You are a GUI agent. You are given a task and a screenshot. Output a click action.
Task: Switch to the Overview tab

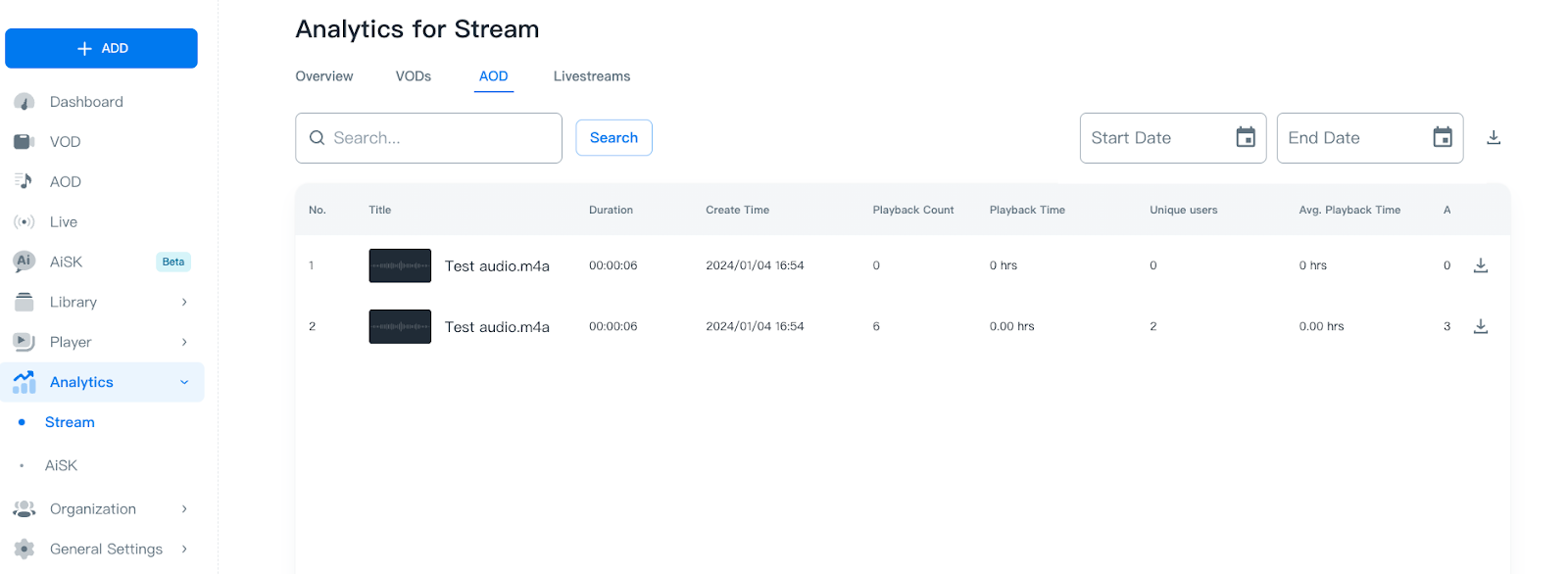(324, 76)
